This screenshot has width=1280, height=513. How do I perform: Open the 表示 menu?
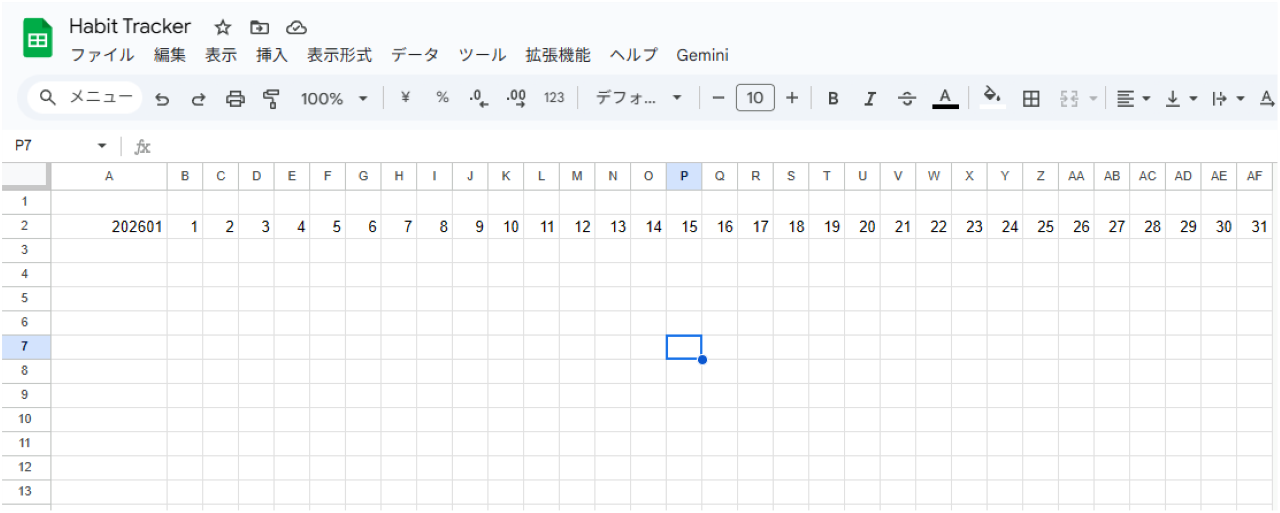pyautogui.click(x=221, y=56)
